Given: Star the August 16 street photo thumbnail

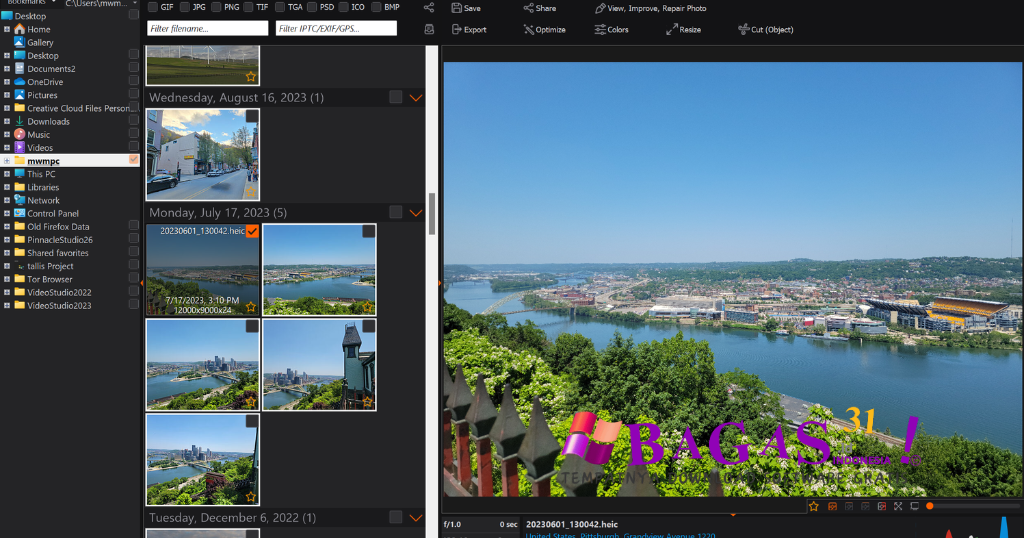Looking at the screenshot, I should pos(251,192).
